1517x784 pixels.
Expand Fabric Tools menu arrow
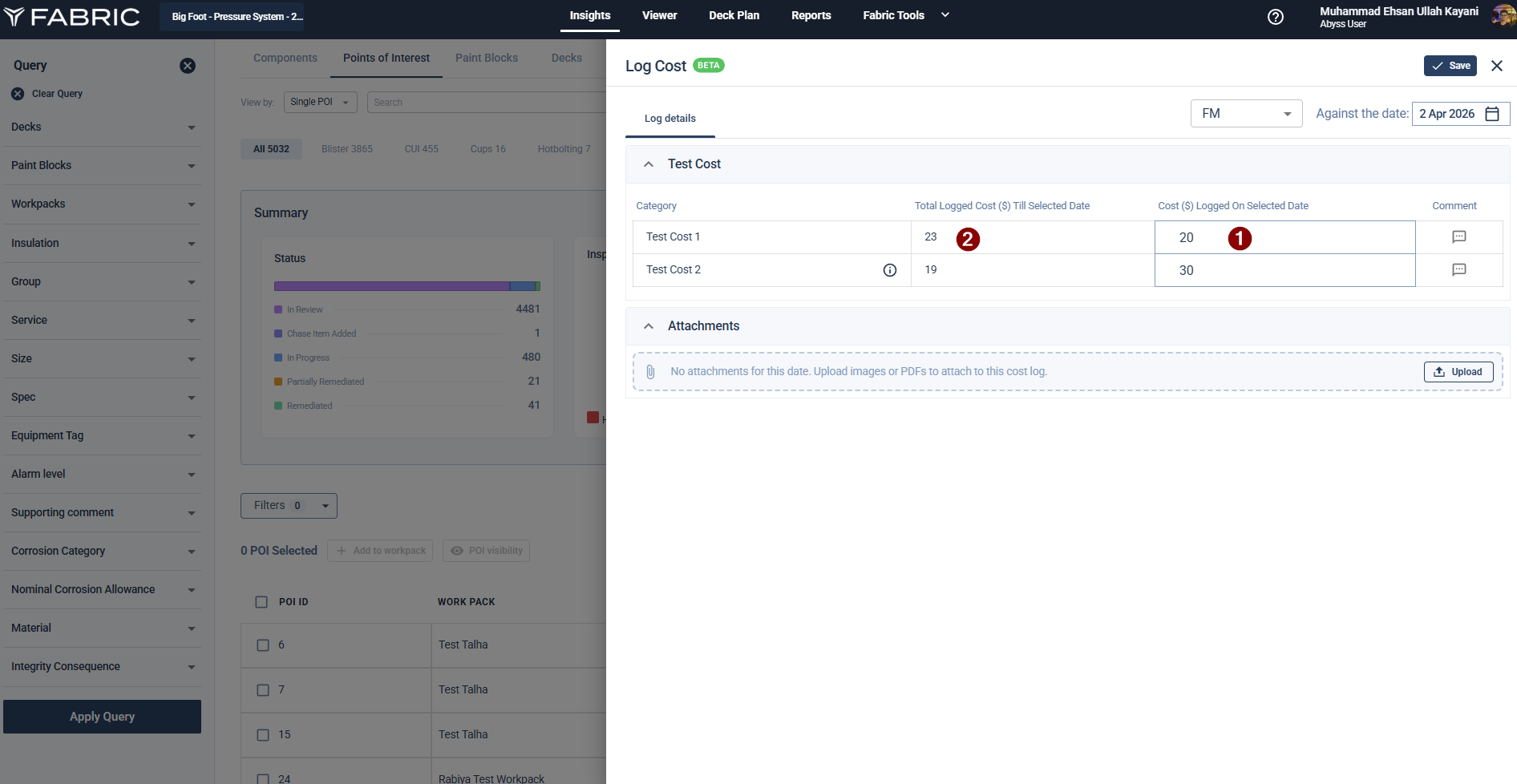945,15
